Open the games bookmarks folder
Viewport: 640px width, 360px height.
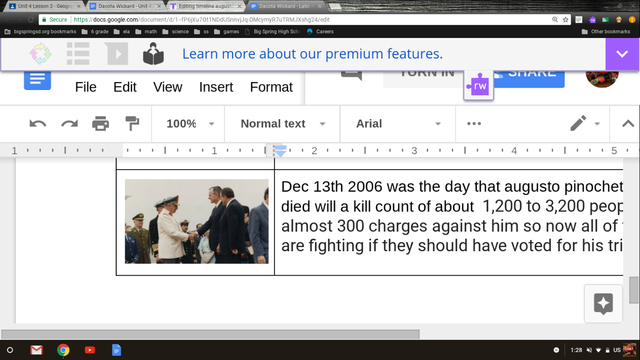[227, 31]
